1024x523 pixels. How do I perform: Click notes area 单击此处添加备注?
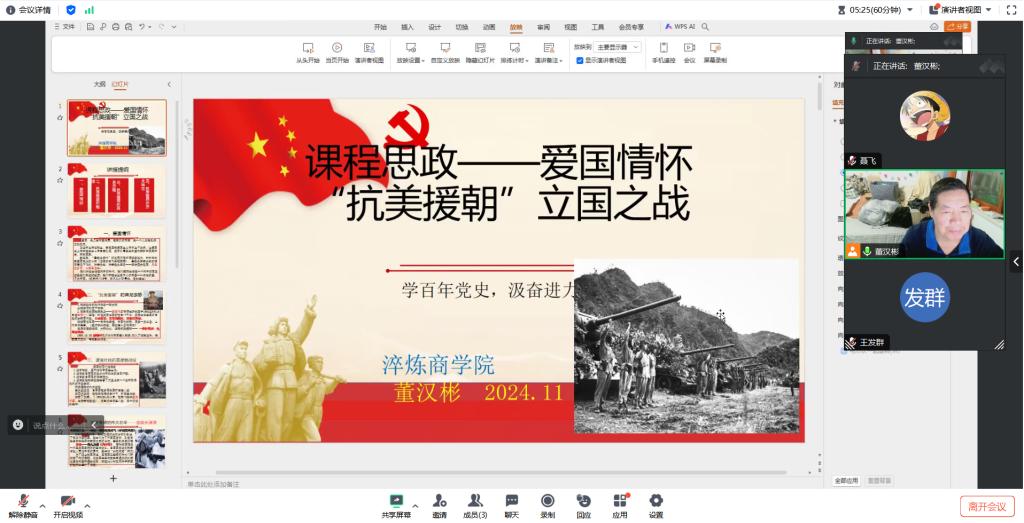click(x=214, y=484)
